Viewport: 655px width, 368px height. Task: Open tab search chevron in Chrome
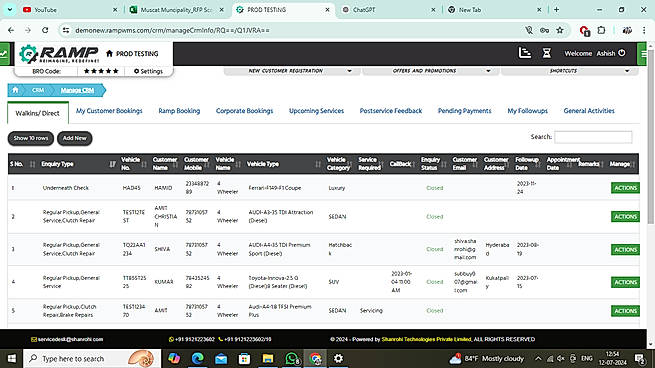pos(10,10)
